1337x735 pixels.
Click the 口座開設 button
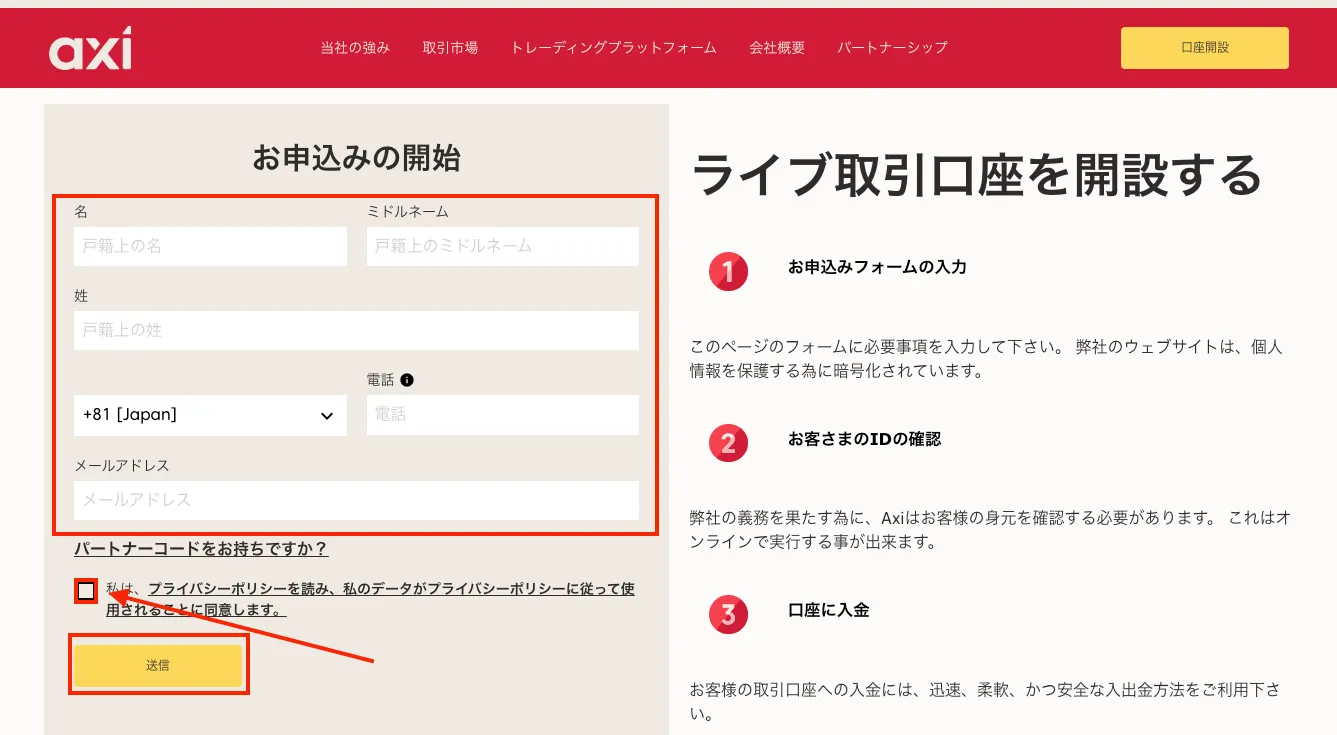click(x=1205, y=48)
